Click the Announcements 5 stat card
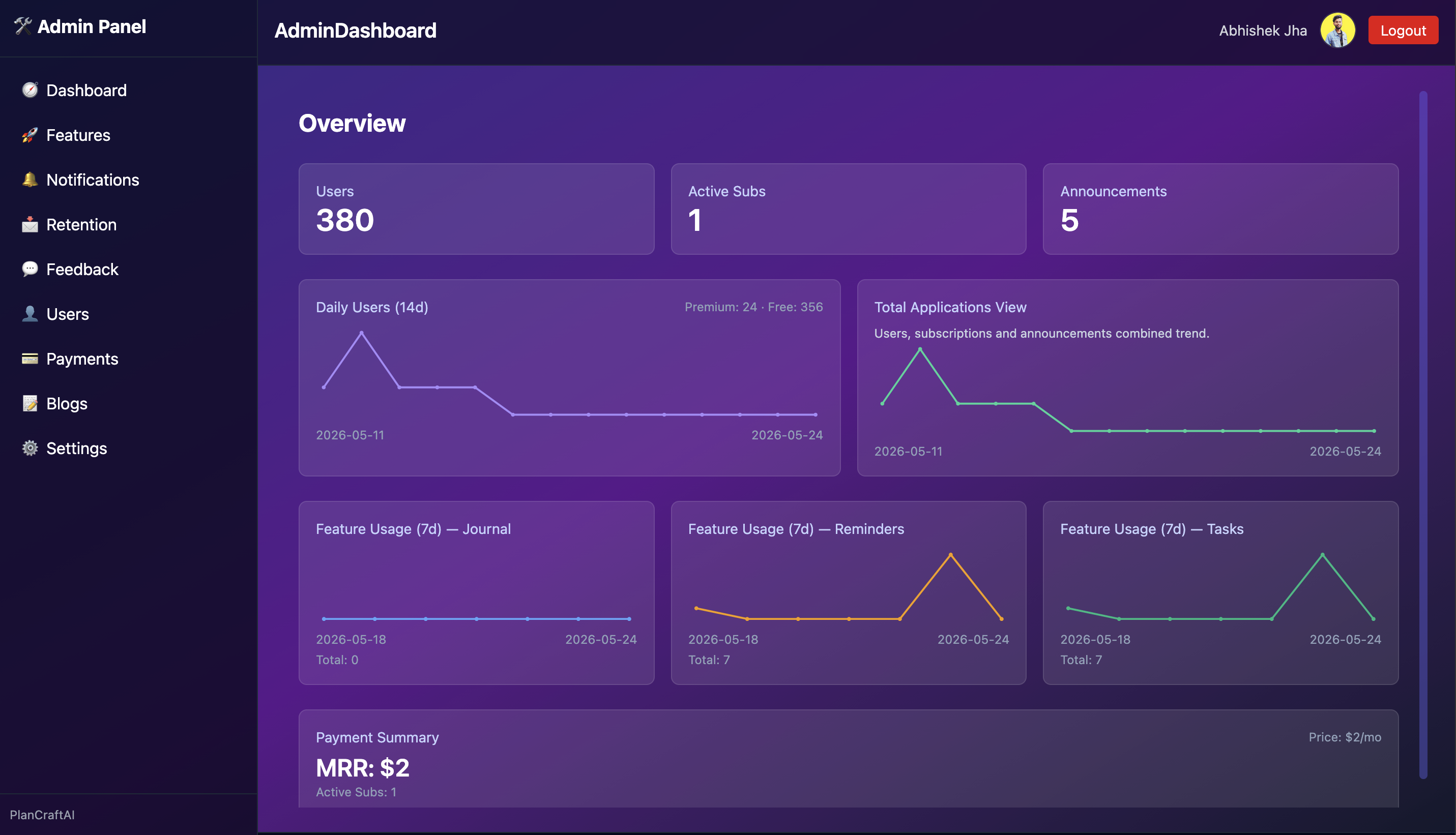This screenshot has height=835, width=1456. pos(1220,208)
